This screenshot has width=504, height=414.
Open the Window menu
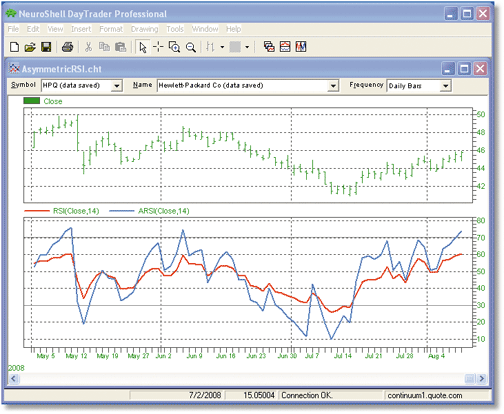(x=205, y=29)
